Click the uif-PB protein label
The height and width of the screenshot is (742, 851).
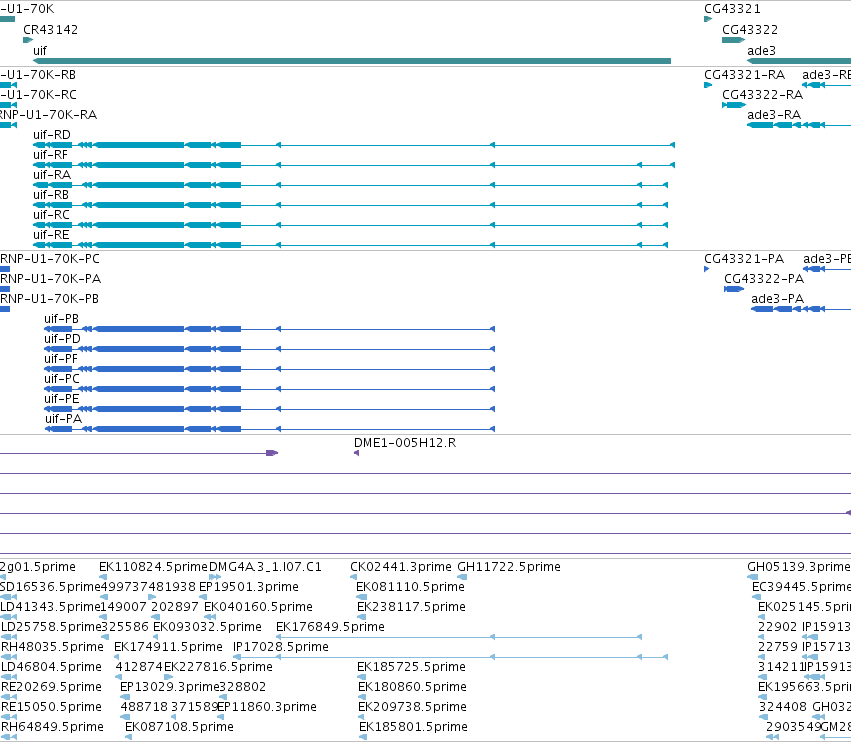[x=61, y=319]
